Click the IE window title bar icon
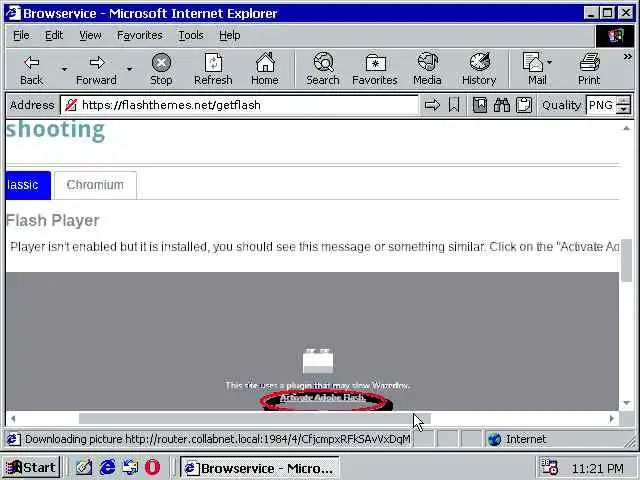Image resolution: width=640 pixels, height=480 pixels. click(13, 13)
